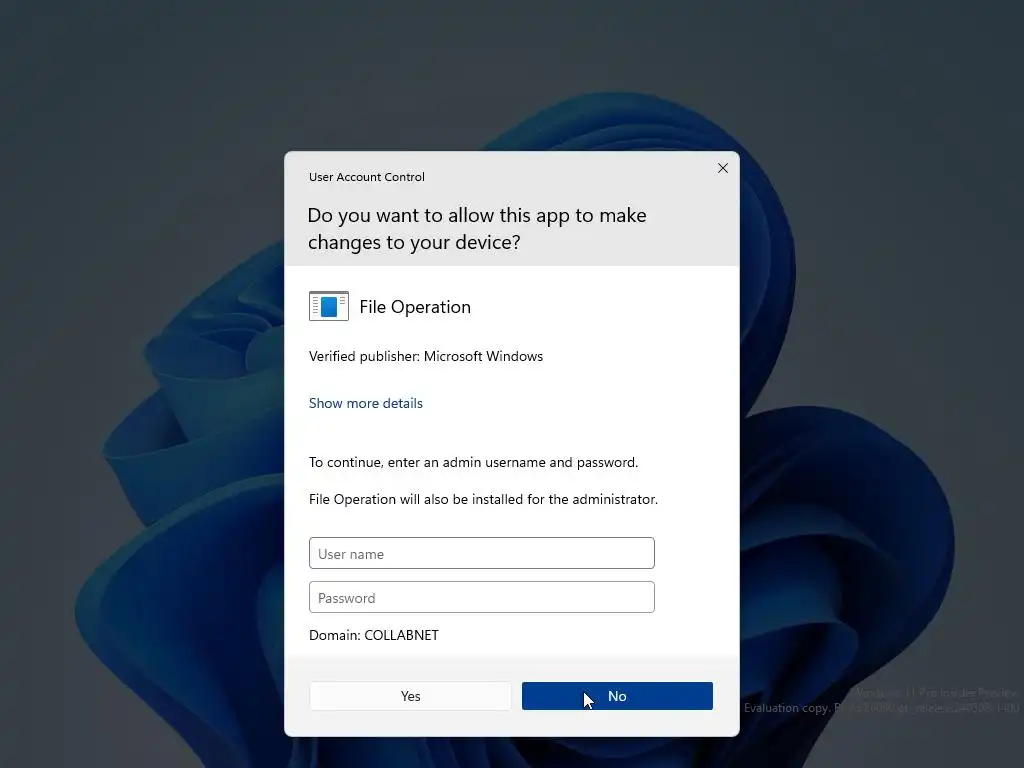This screenshot has width=1024, height=768.
Task: Click the Windows 11 Pro Insider Preview watermark
Action: [x=936, y=693]
